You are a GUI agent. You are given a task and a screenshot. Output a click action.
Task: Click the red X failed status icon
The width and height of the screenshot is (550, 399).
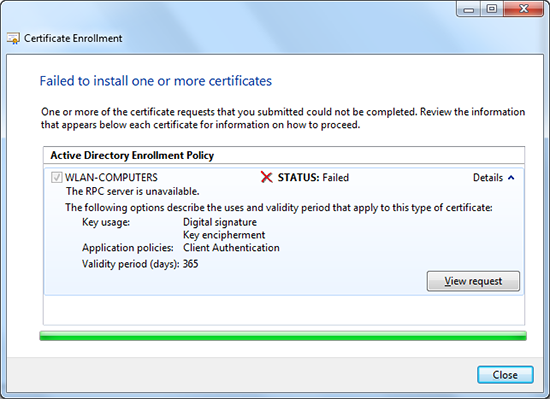(x=267, y=177)
